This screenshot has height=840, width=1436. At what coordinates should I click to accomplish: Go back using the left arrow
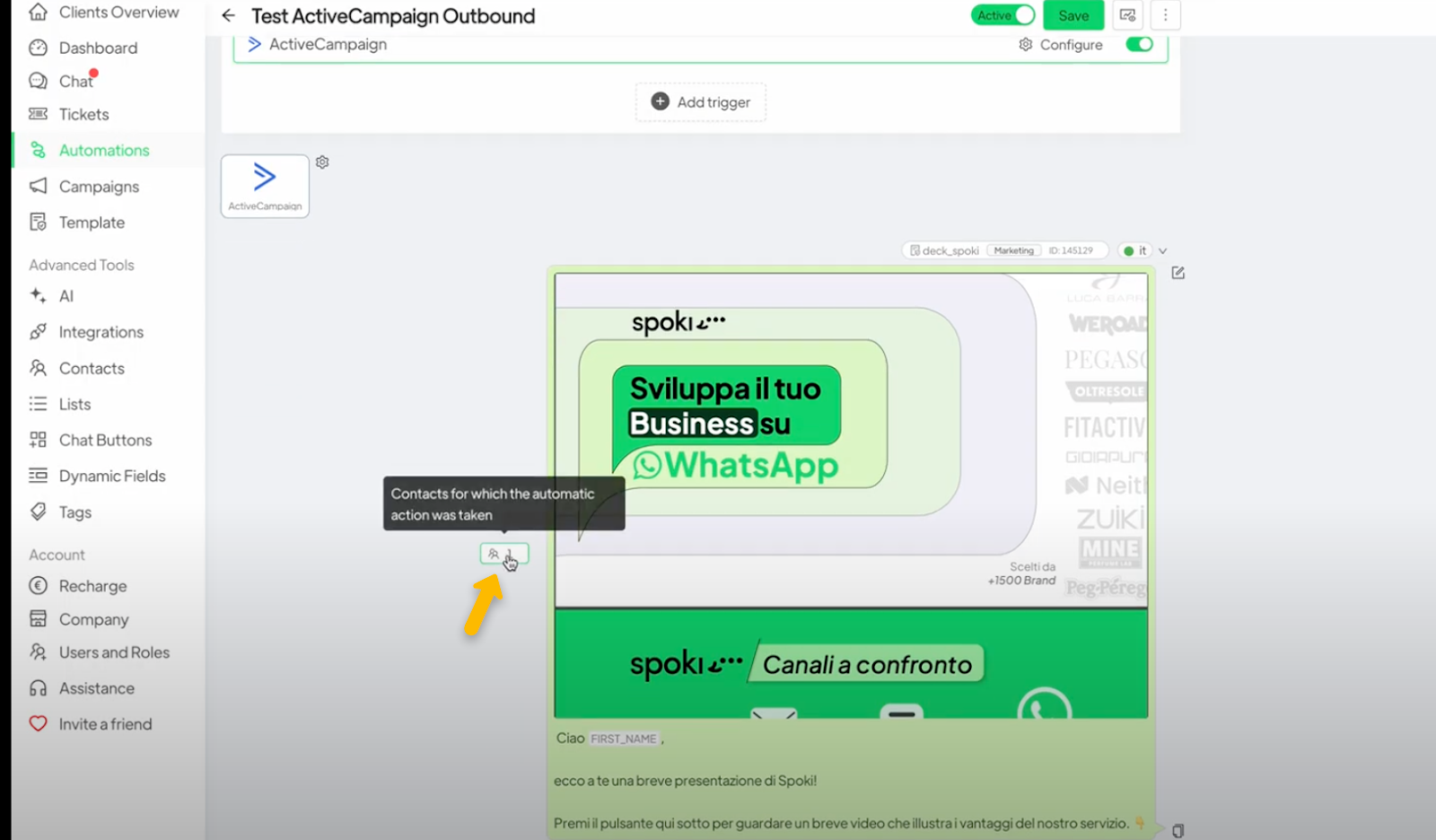click(228, 15)
